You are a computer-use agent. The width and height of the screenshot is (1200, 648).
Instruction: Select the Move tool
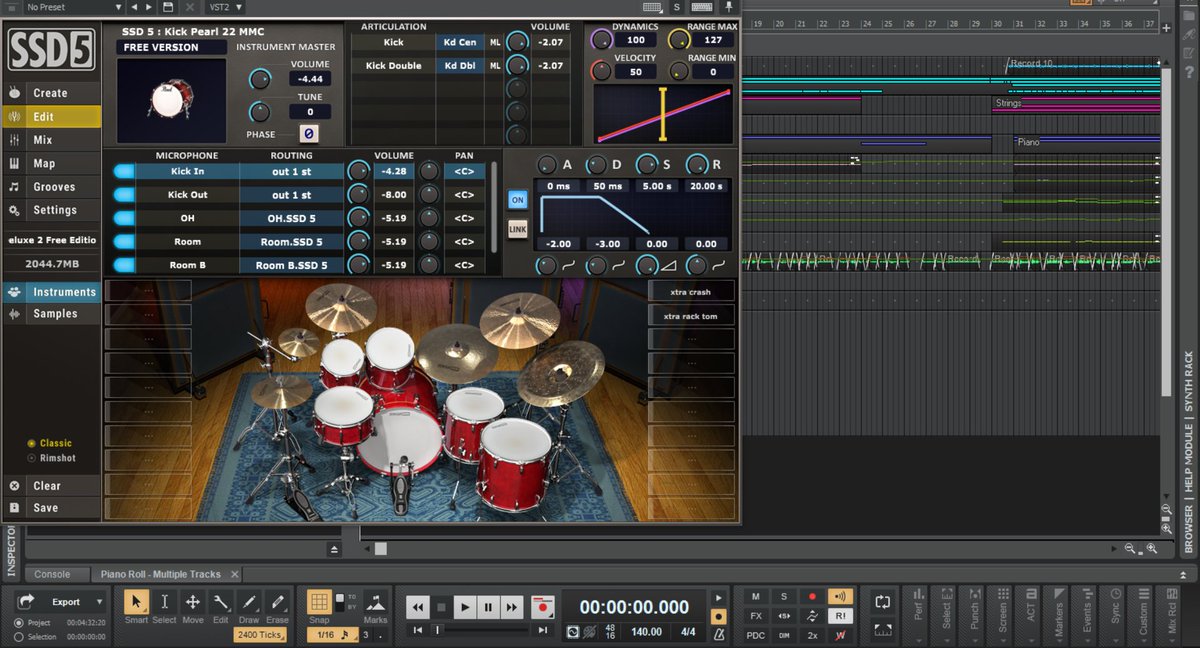pos(192,603)
